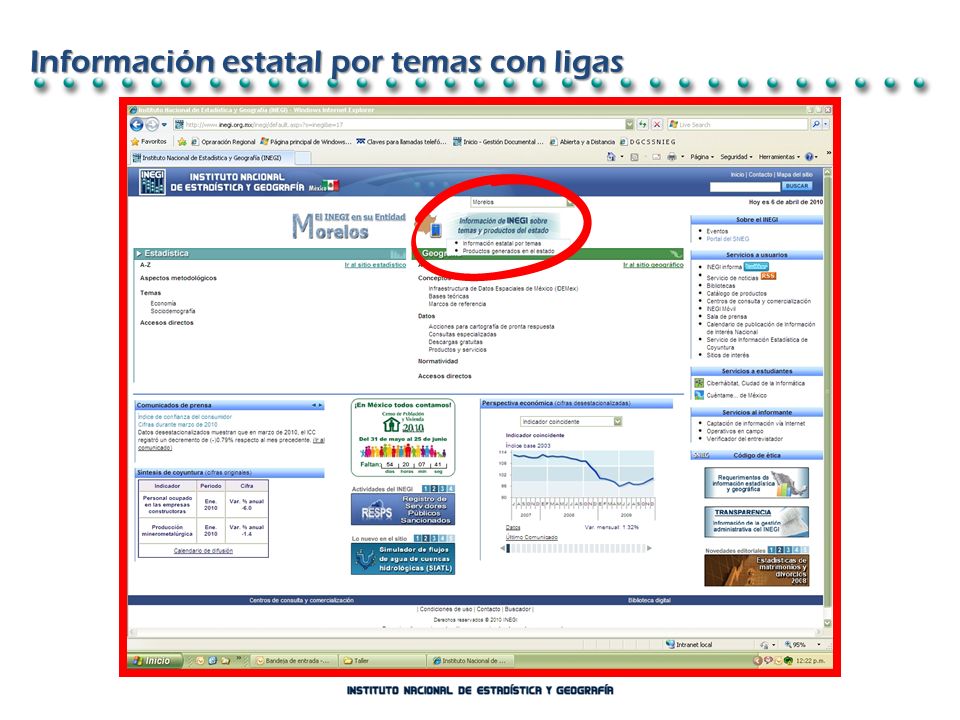The image size is (960, 720).
Task: Click the Live Search input box
Action: pyautogui.click(x=738, y=124)
